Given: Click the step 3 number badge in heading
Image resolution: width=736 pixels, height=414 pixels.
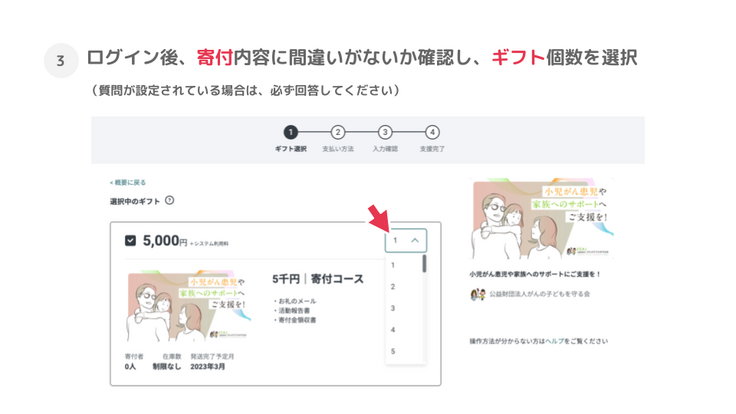Looking at the screenshot, I should 61,61.
